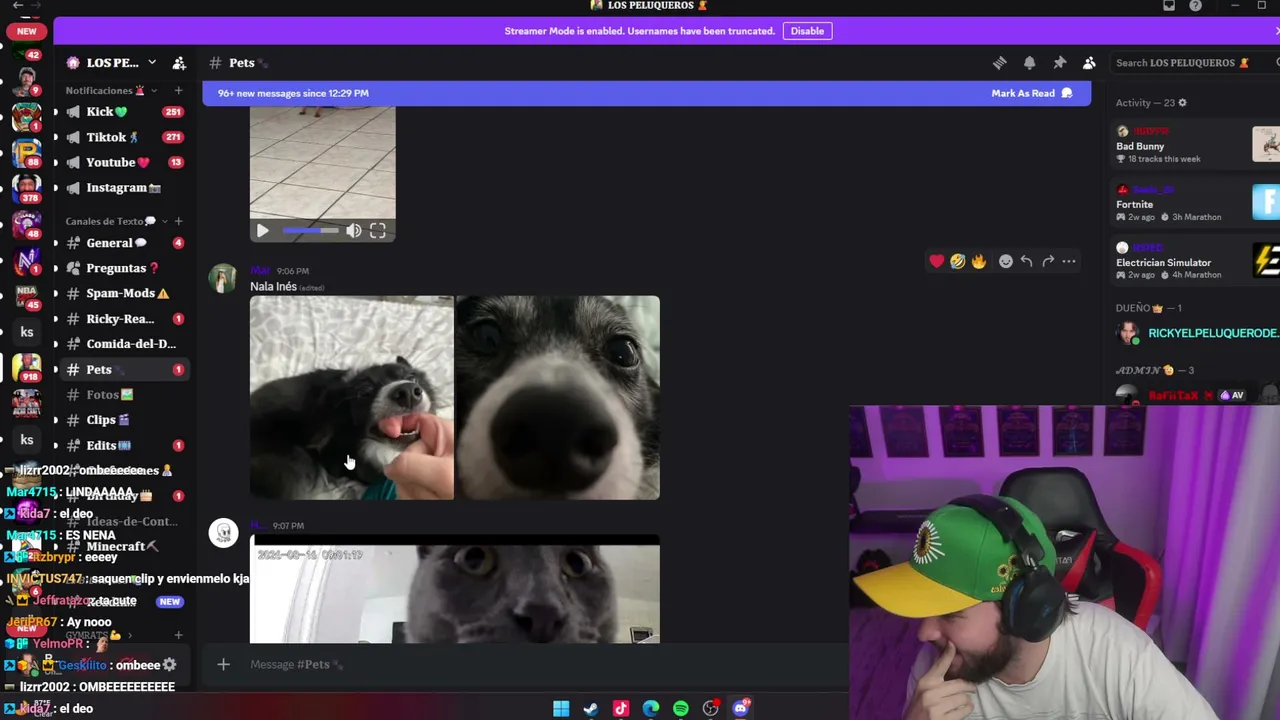Show pinned messages with the pin icon

tap(1059, 63)
